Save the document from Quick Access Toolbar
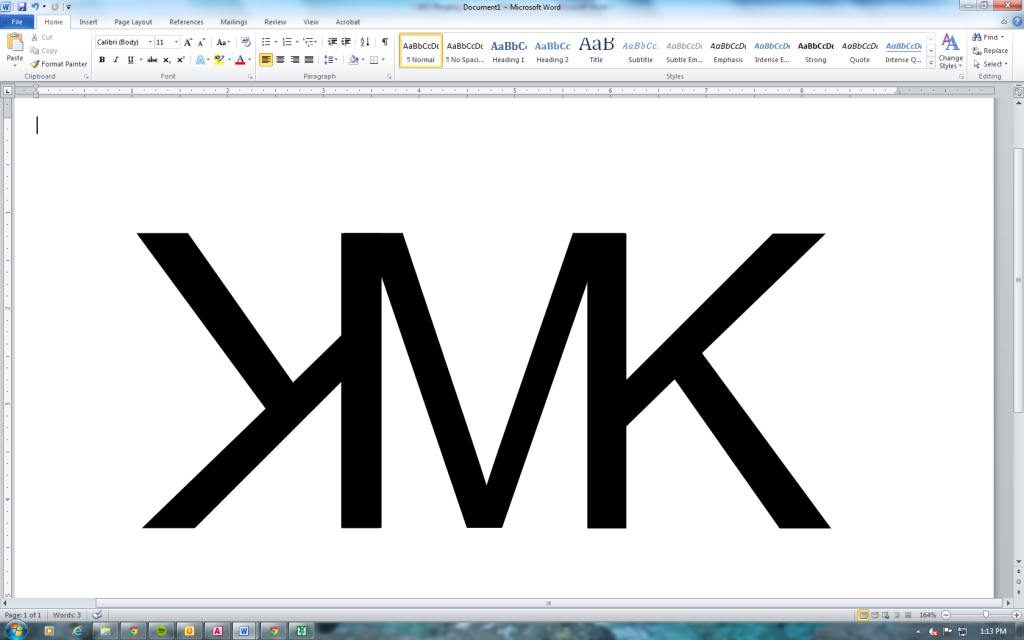Image resolution: width=1024 pixels, height=640 pixels. tap(22, 7)
